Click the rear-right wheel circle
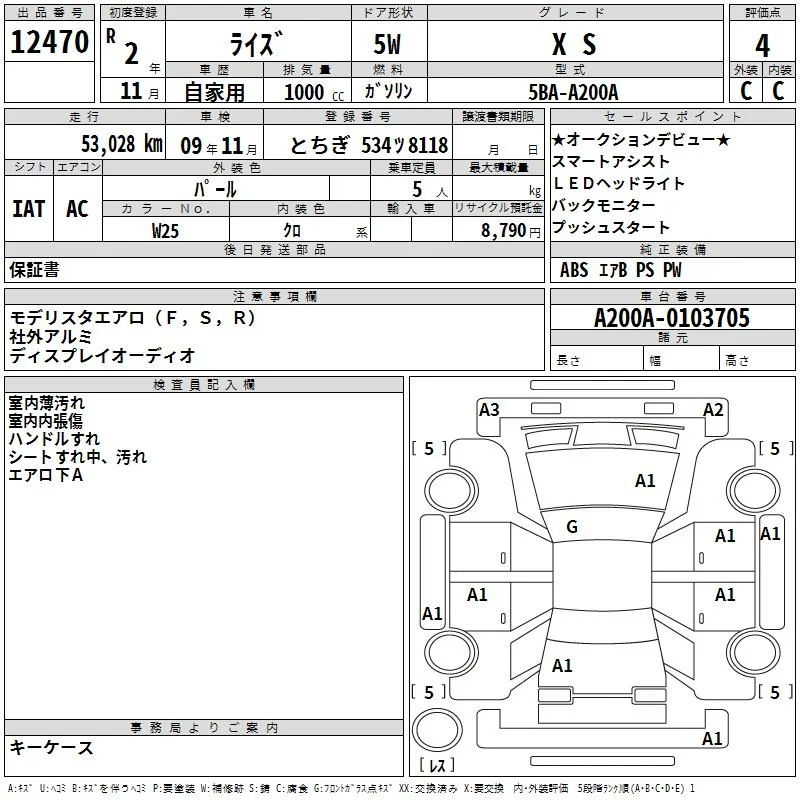The height and width of the screenshot is (800, 800). (x=753, y=652)
